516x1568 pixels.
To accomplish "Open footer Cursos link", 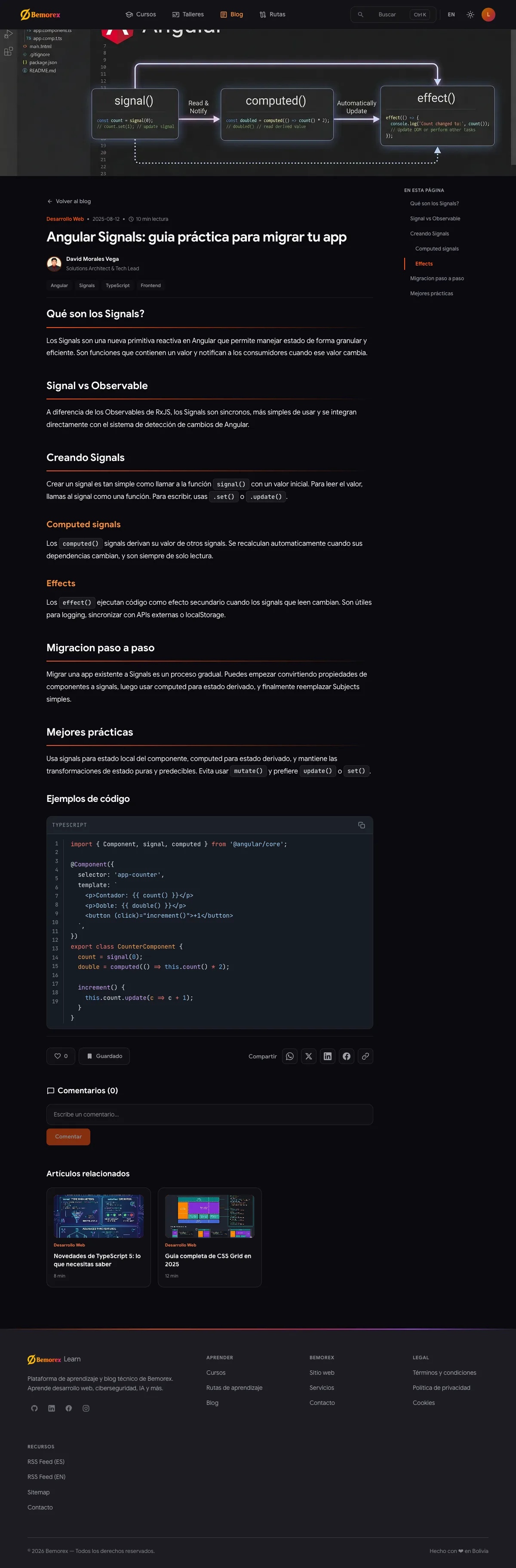I will (x=216, y=1373).
